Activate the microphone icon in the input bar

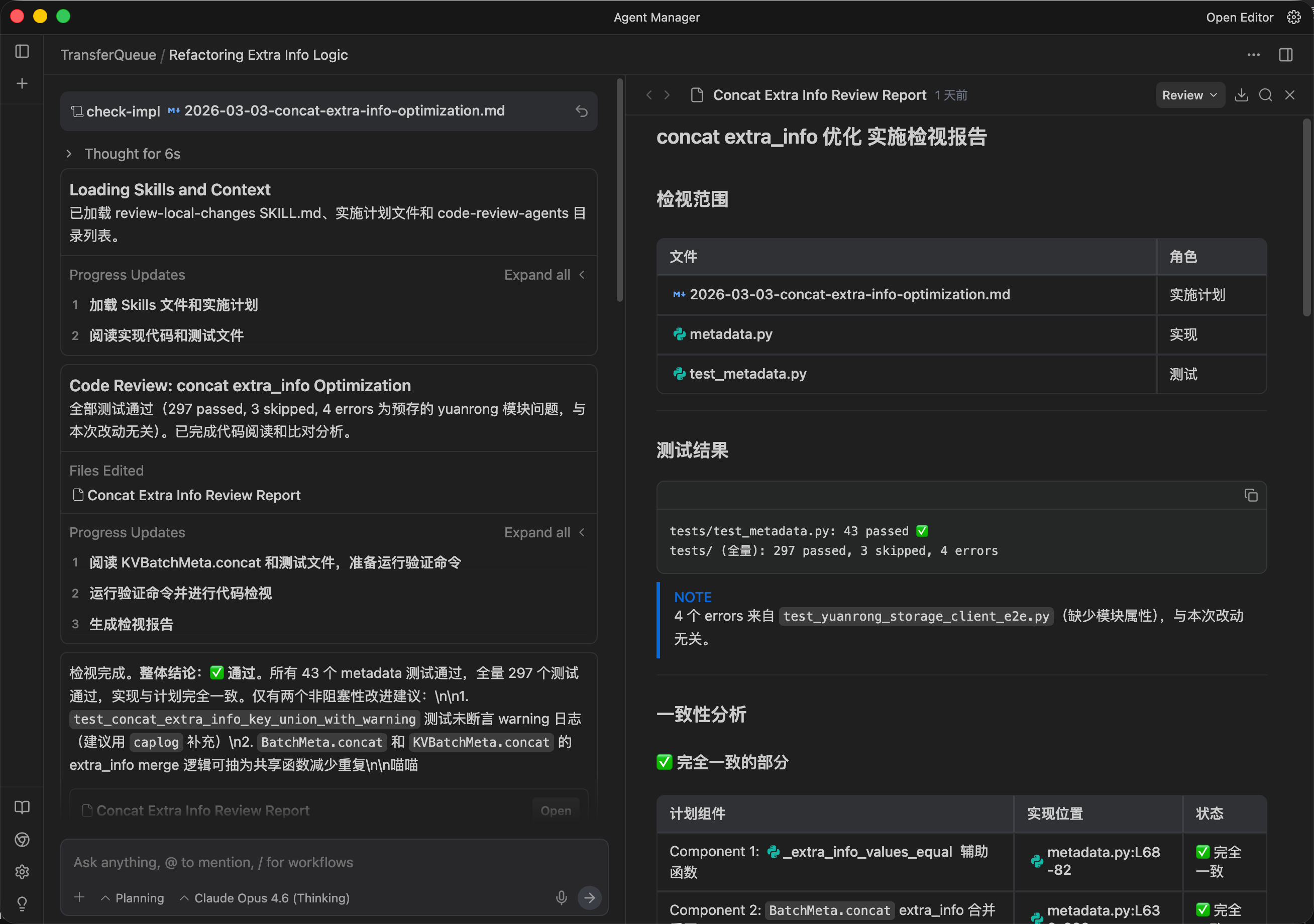(561, 898)
